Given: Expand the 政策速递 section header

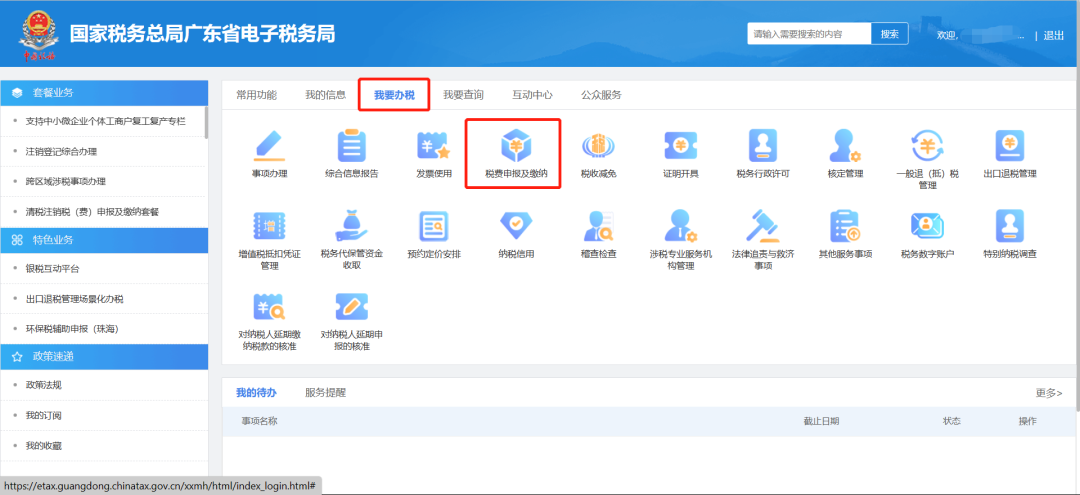Looking at the screenshot, I should [x=105, y=357].
